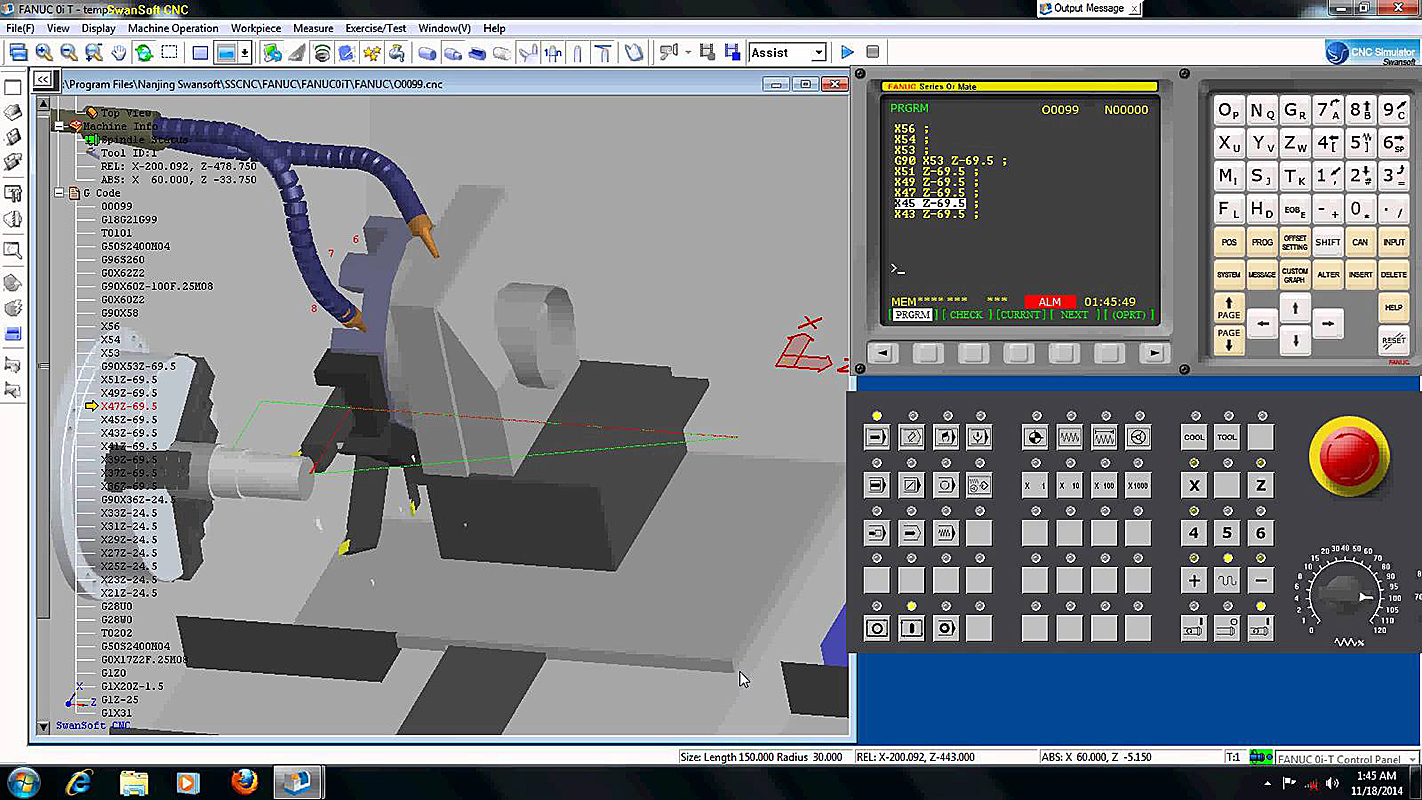Image resolution: width=1422 pixels, height=800 pixels.
Task: Click the rapid traverse wave button
Action: pos(1227,580)
